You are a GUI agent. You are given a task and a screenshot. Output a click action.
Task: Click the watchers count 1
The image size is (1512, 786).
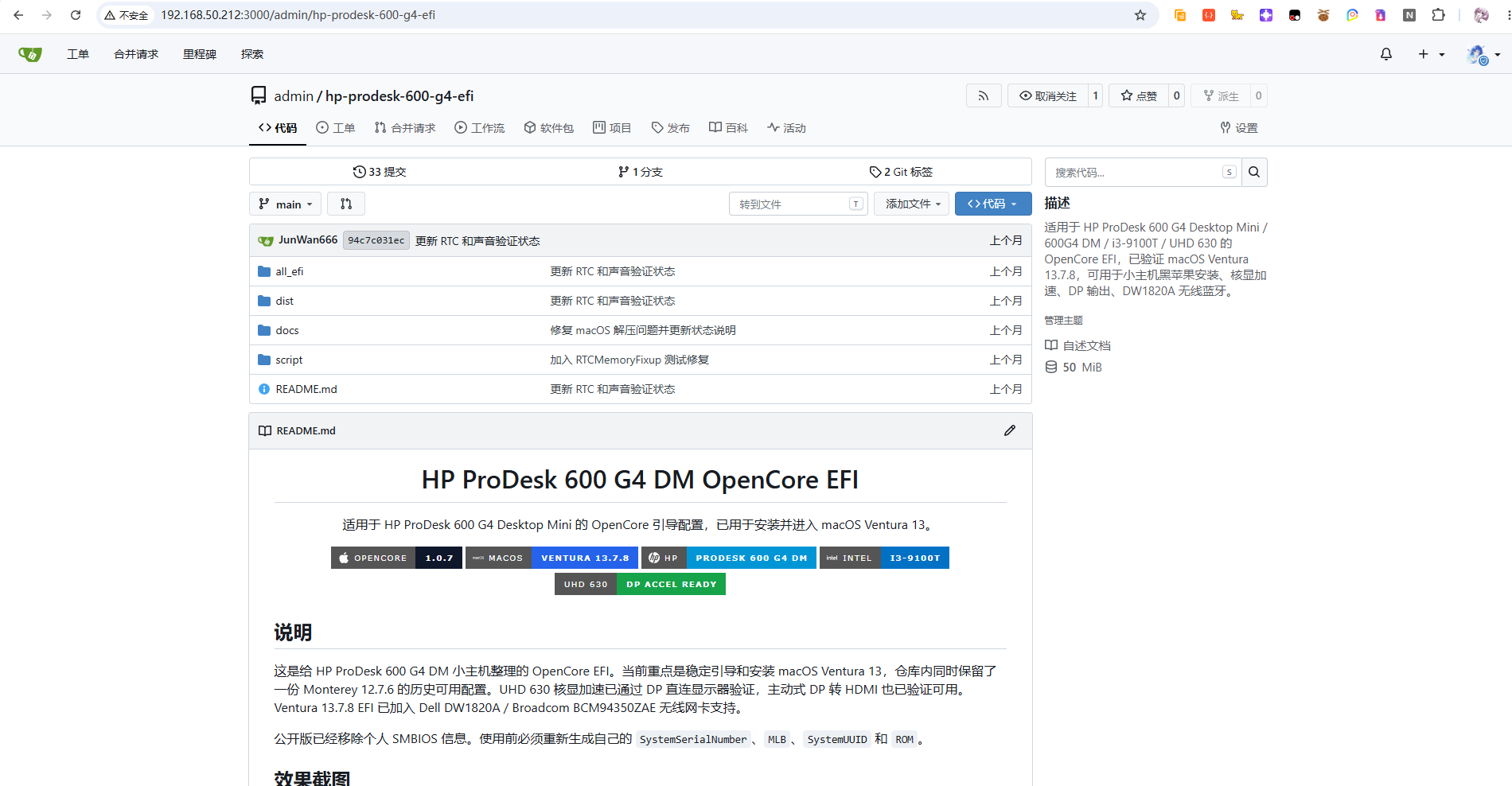1095,95
